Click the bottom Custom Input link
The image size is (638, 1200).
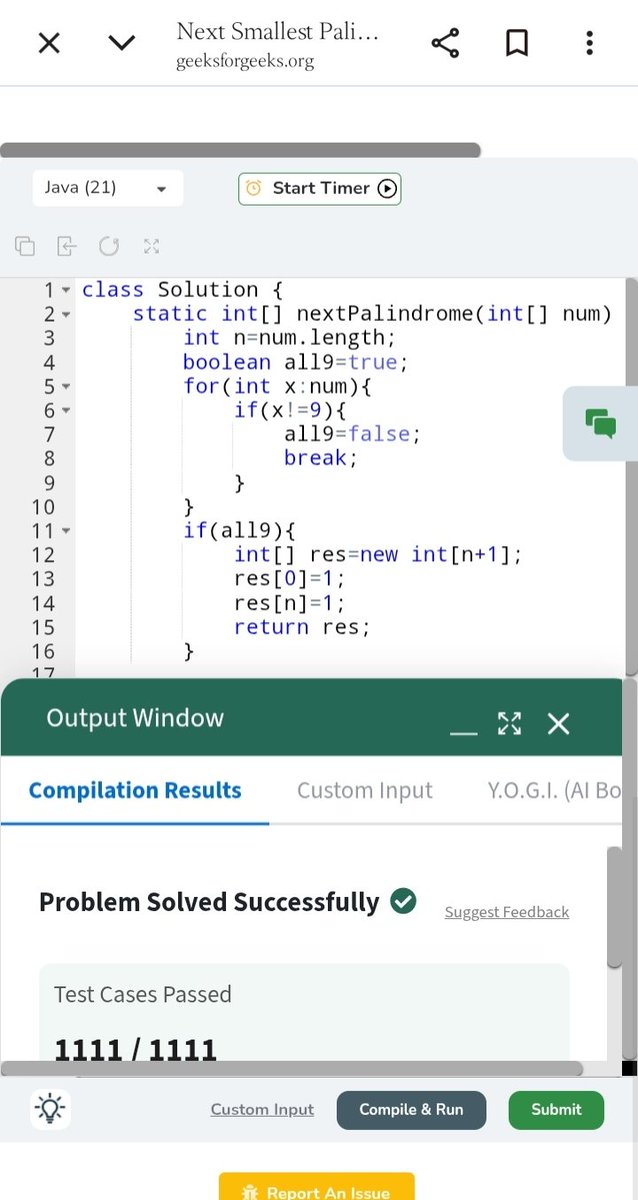pos(262,1109)
